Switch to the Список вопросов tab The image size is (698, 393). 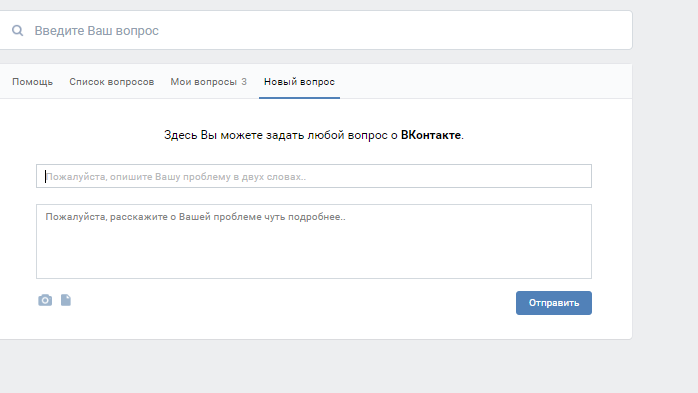[112, 82]
